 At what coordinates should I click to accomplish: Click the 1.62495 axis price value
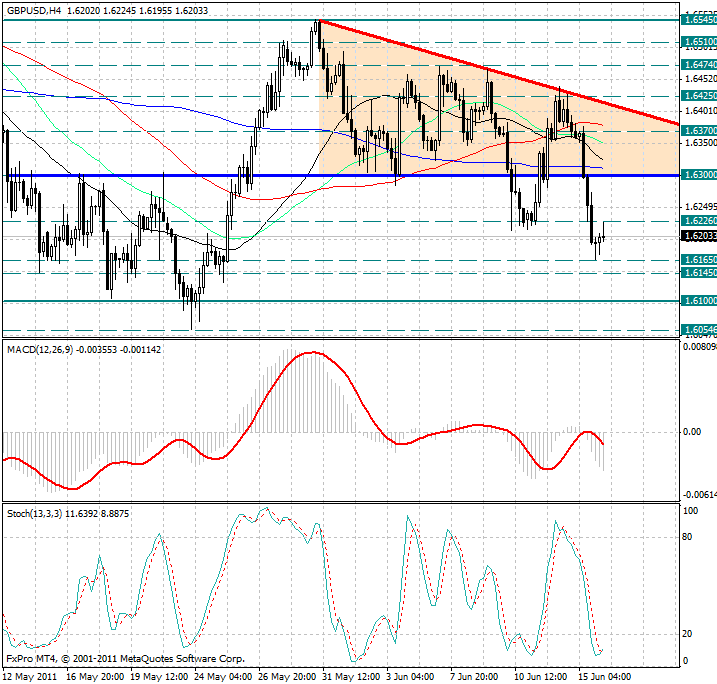click(x=701, y=207)
